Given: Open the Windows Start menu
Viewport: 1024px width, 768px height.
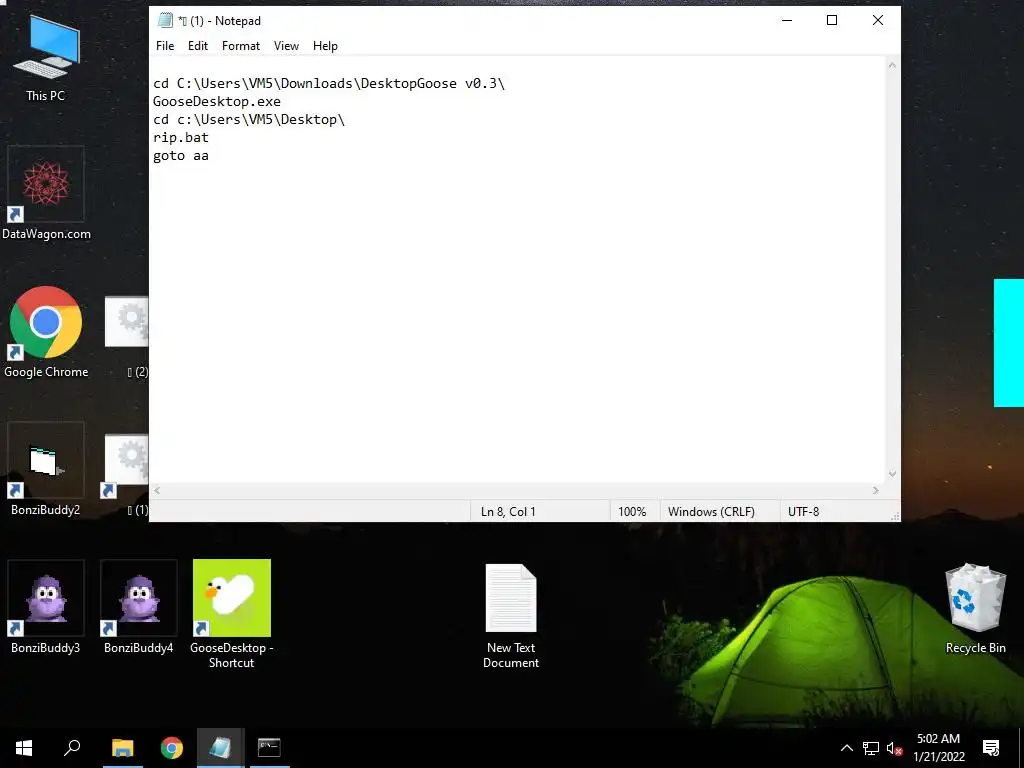Looking at the screenshot, I should point(24,748).
